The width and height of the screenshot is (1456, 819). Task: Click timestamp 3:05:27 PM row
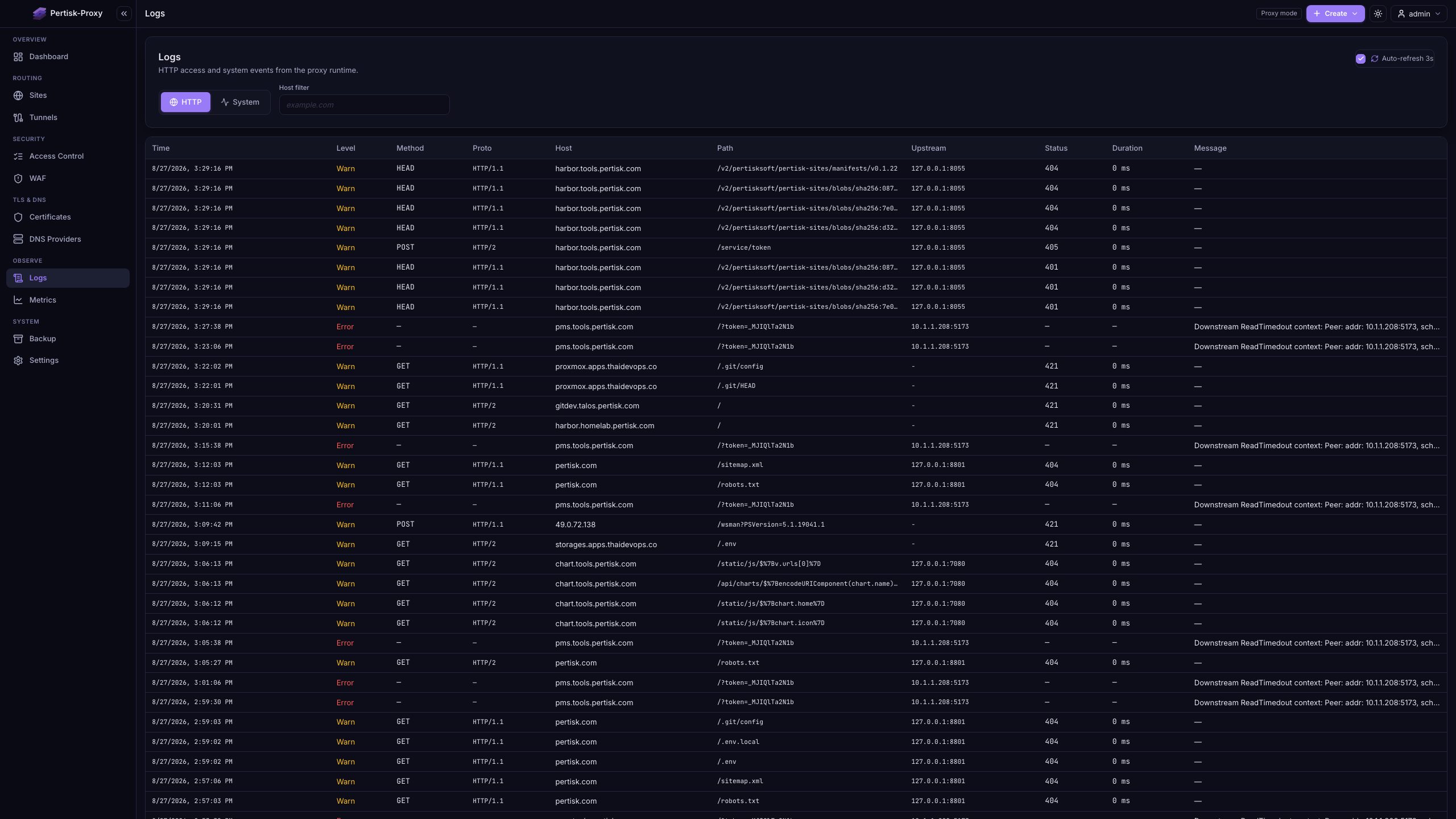pos(192,663)
